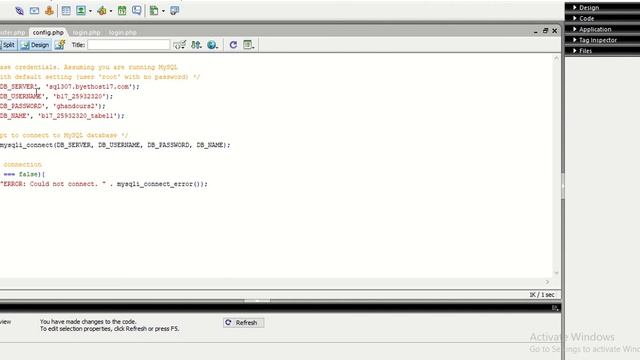Open the Images dropdown arrow
The height and width of the screenshot is (360, 640).
[90, 11]
